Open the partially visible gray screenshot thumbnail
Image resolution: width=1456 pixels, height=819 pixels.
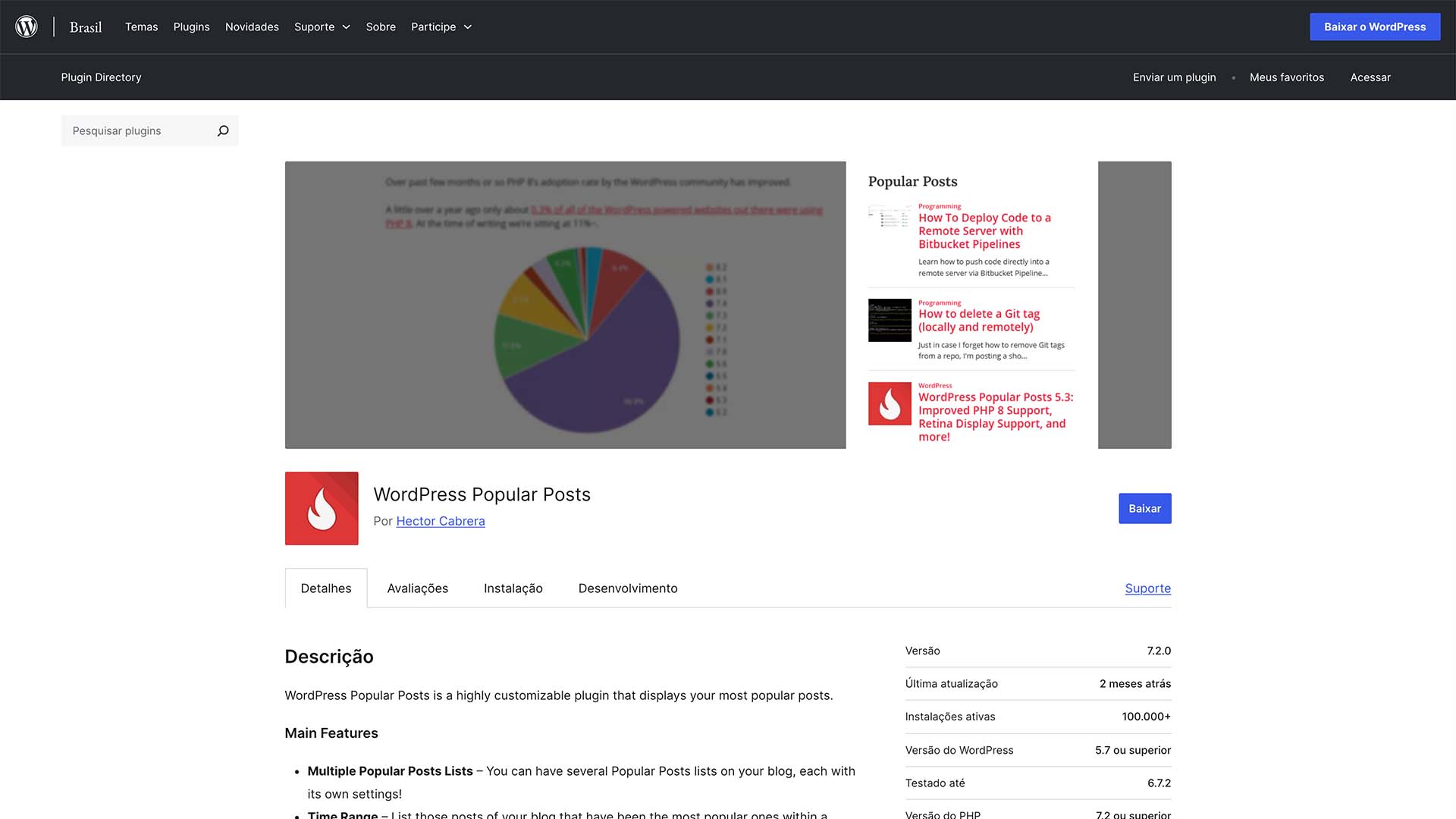click(x=1134, y=305)
